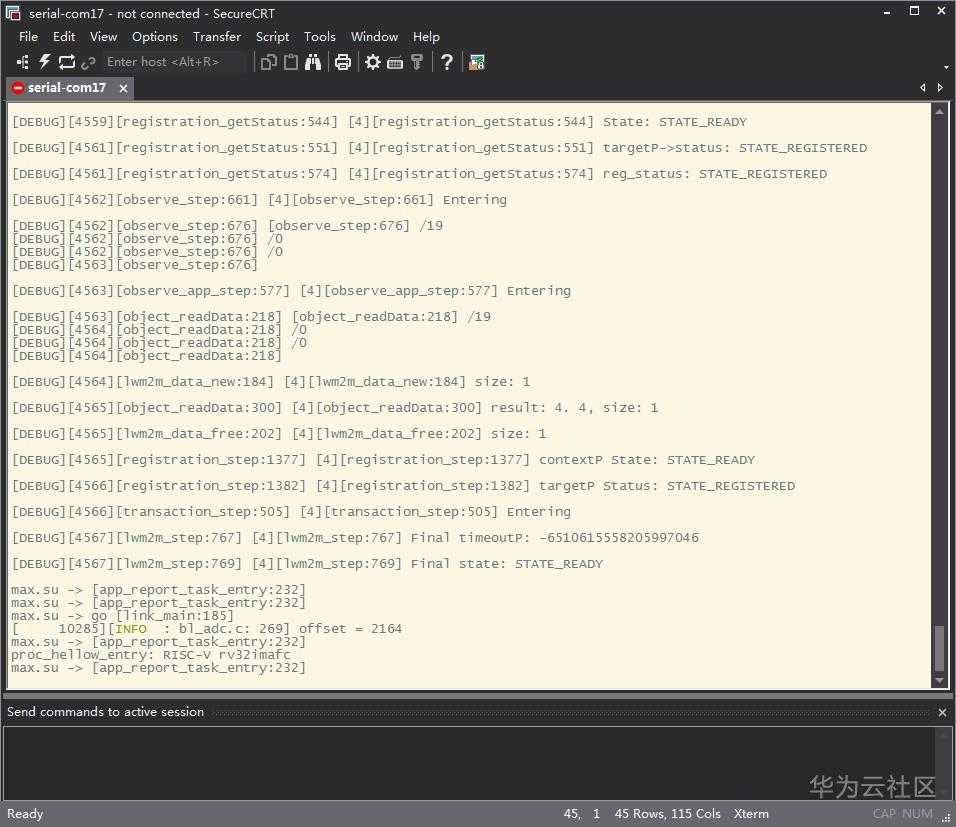Click the Disconnect chain-link icon
This screenshot has width=956, height=827.
click(x=88, y=62)
